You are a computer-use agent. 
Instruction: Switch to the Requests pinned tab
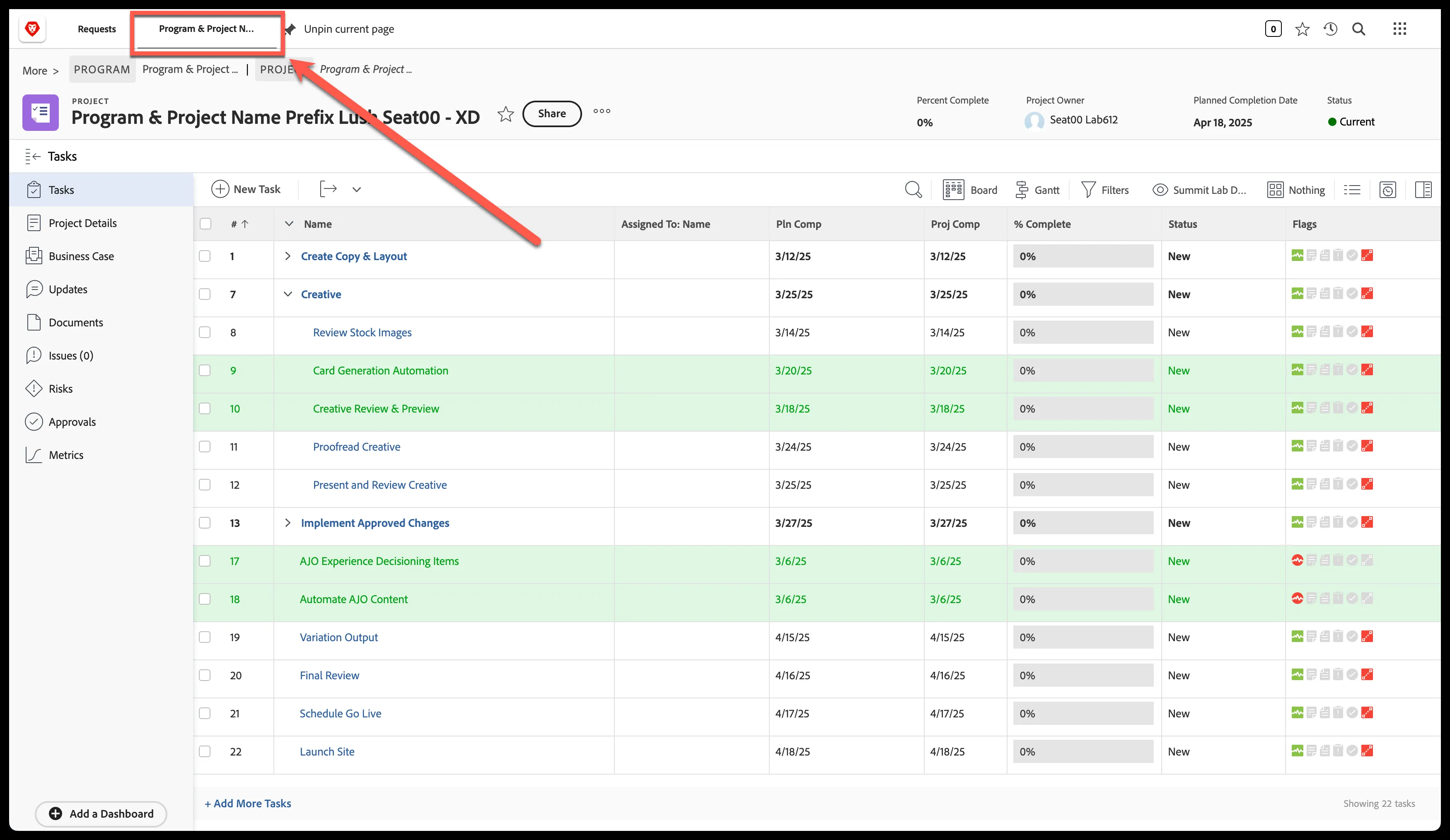(97, 29)
